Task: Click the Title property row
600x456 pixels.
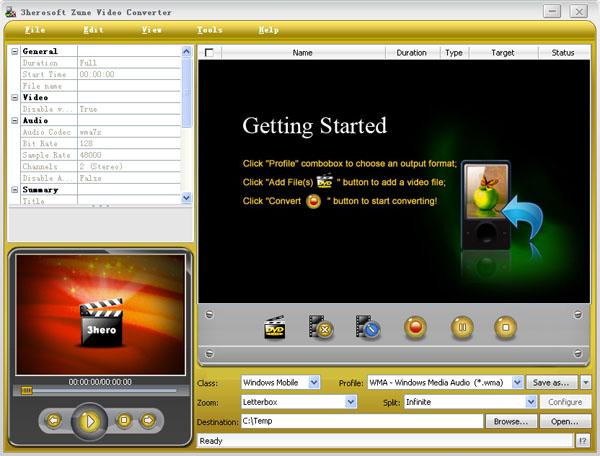Action: click(100, 200)
